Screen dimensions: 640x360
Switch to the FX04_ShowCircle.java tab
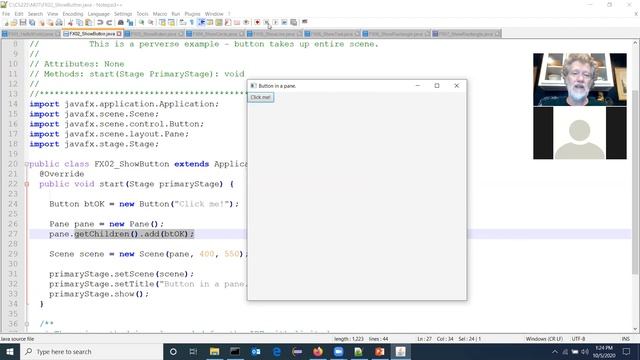[215, 33]
